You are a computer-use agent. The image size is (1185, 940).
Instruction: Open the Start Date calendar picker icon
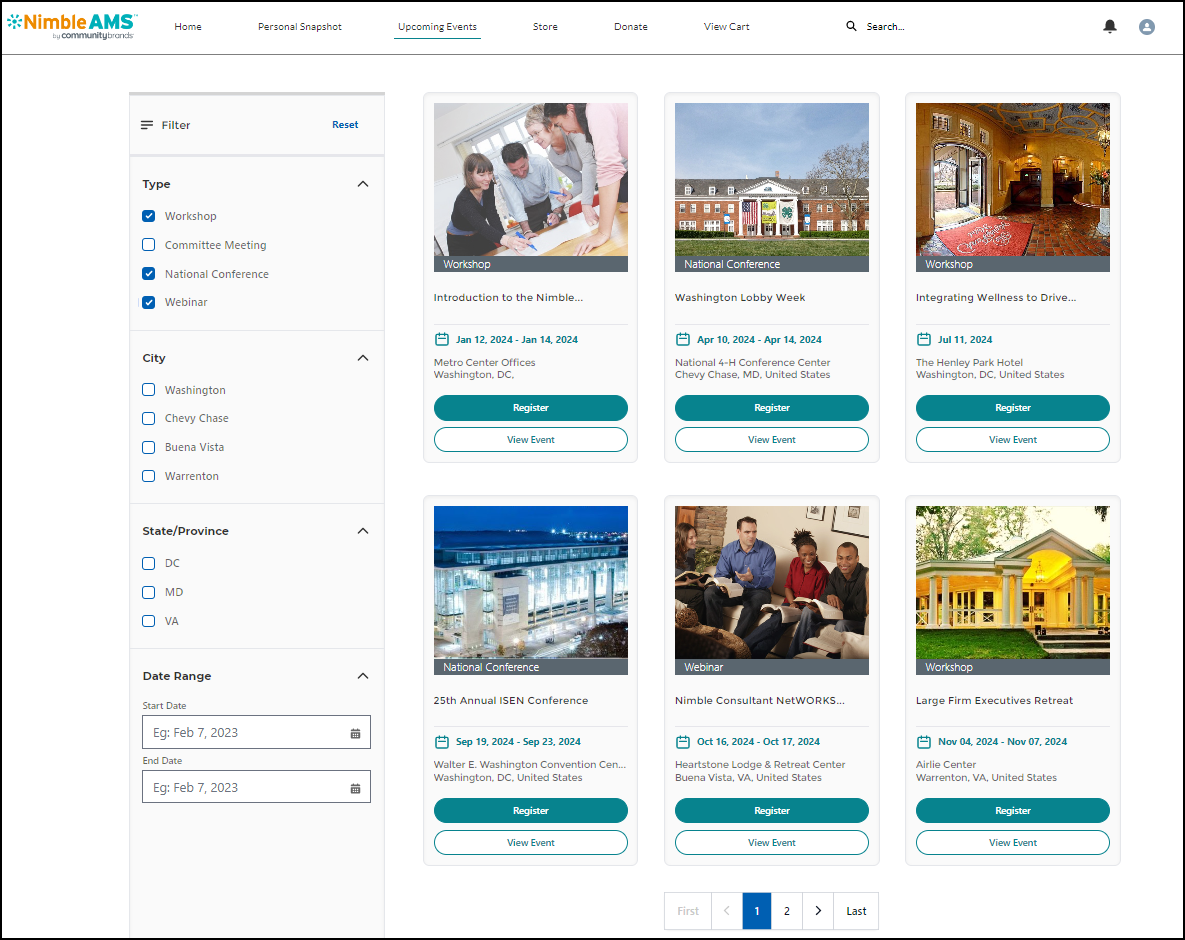[355, 733]
